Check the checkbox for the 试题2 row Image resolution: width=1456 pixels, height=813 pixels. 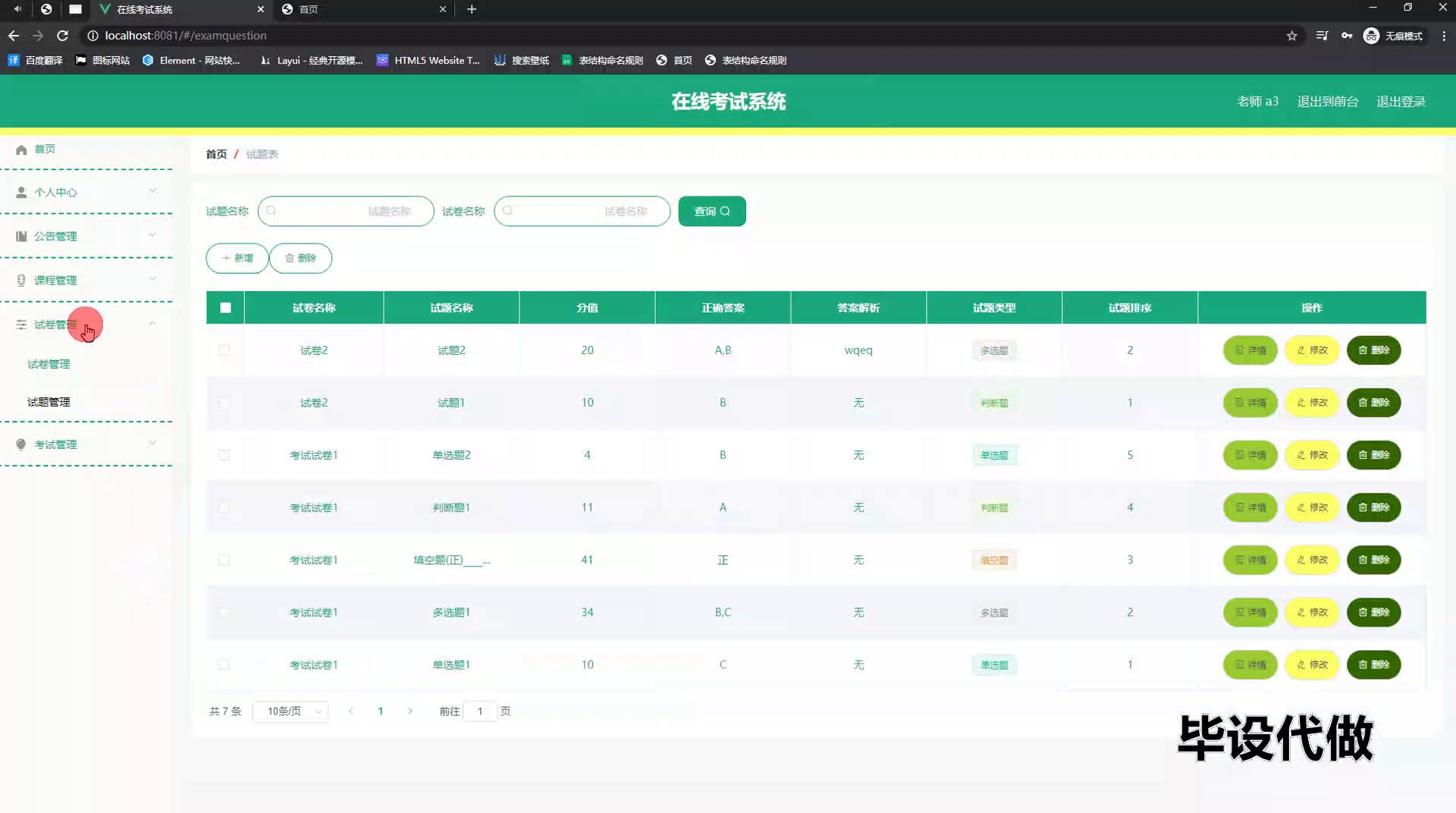pos(224,350)
